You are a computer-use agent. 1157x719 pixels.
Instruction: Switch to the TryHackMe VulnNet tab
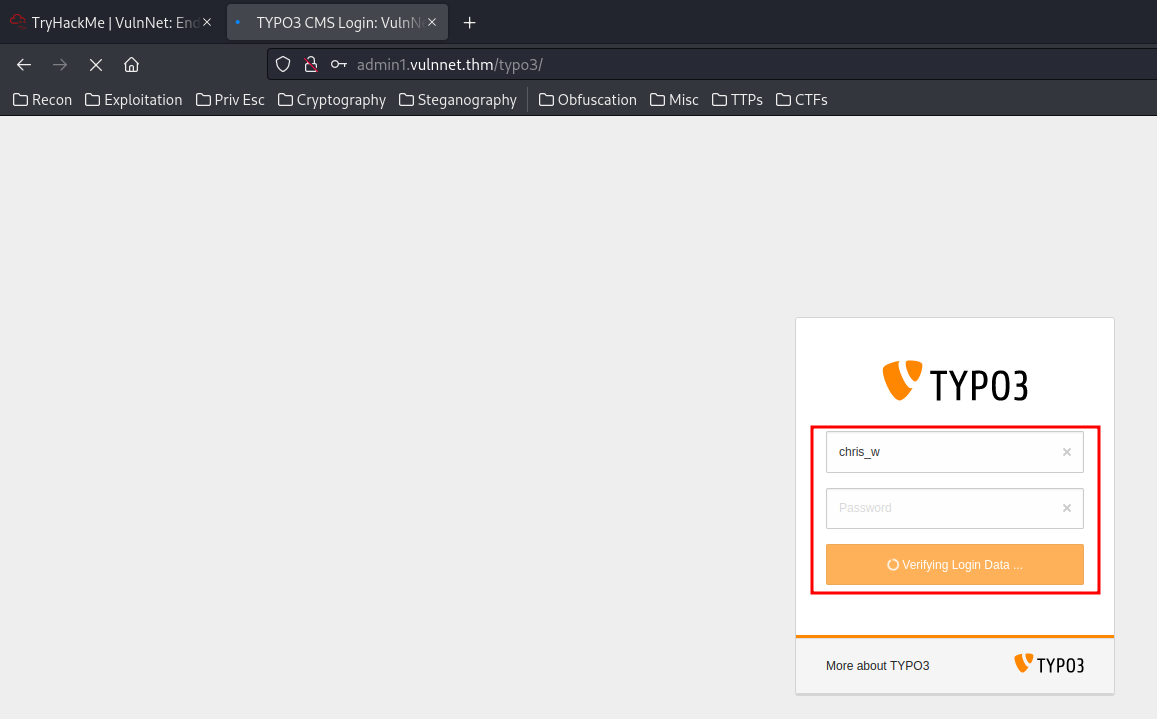pos(112,22)
